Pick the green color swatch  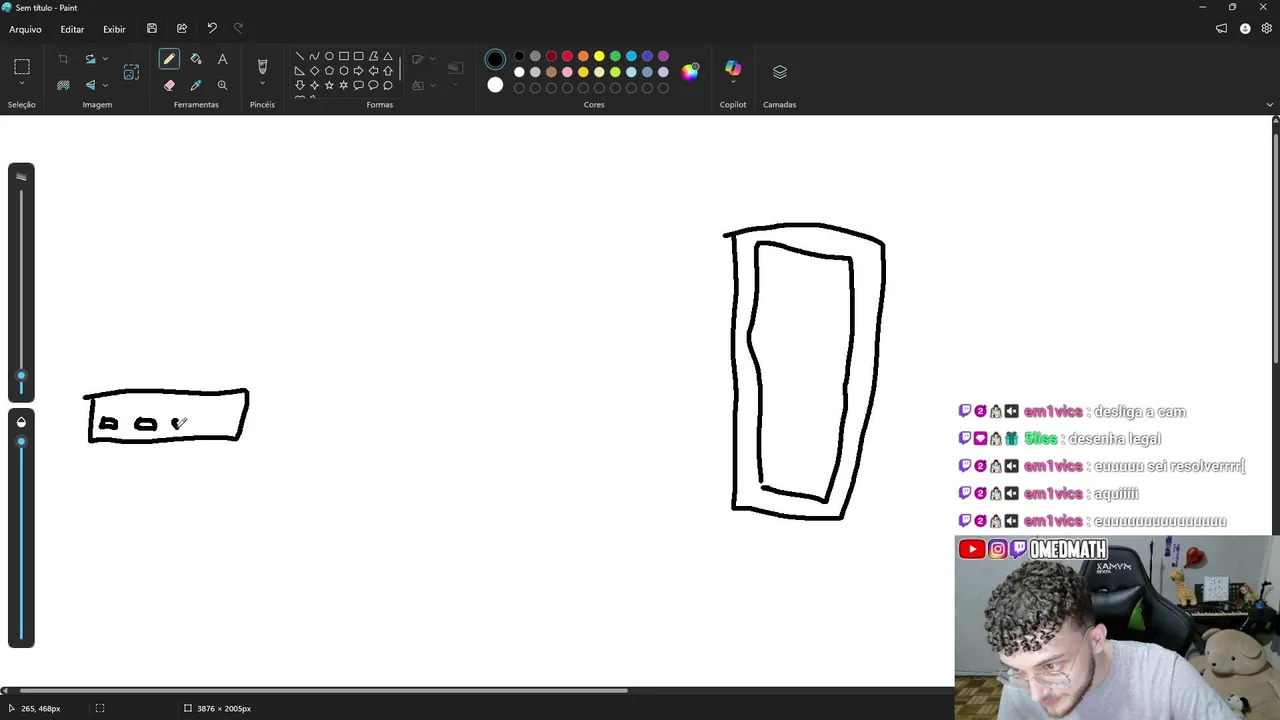(615, 56)
